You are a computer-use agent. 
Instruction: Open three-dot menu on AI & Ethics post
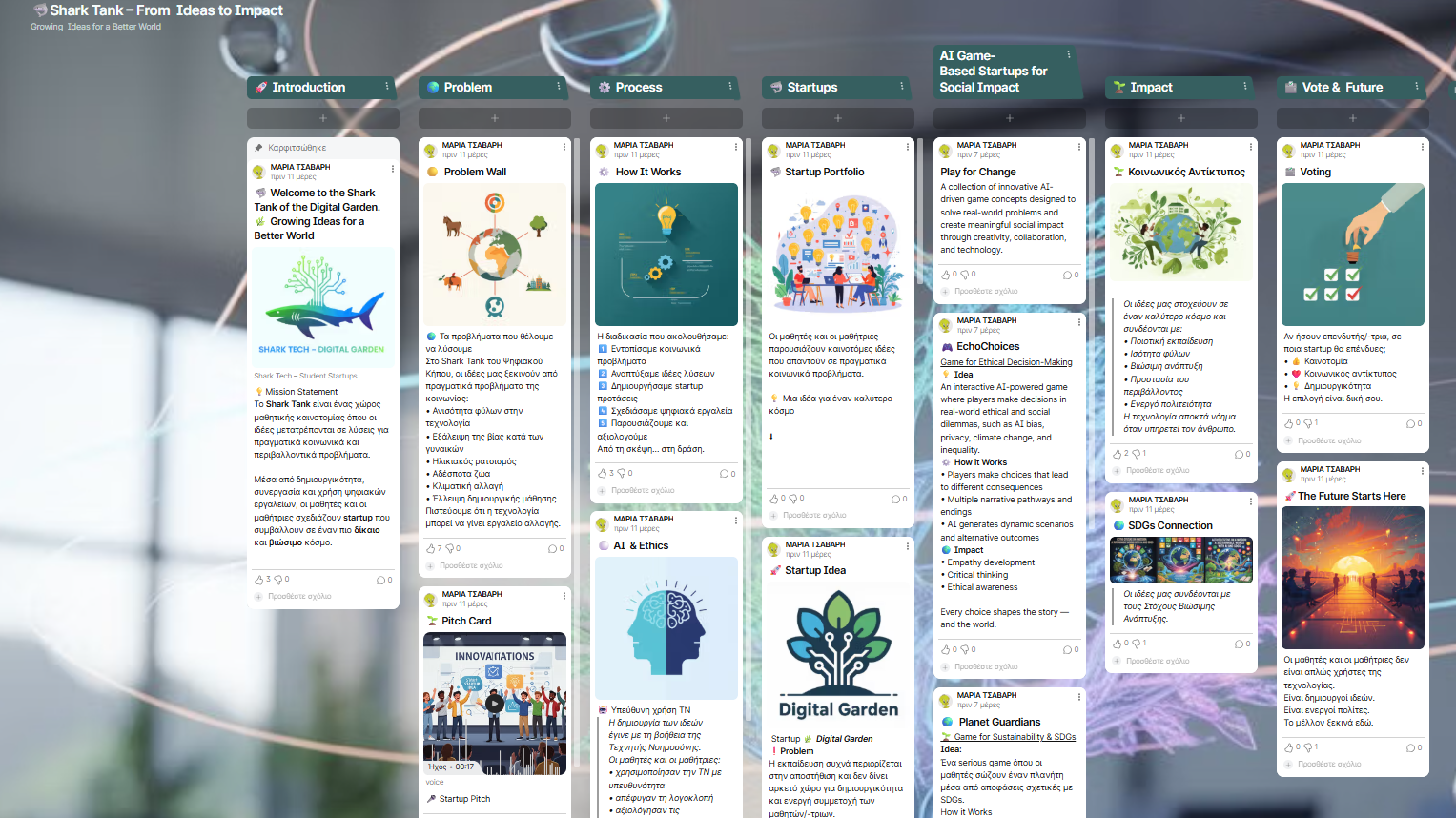736,521
